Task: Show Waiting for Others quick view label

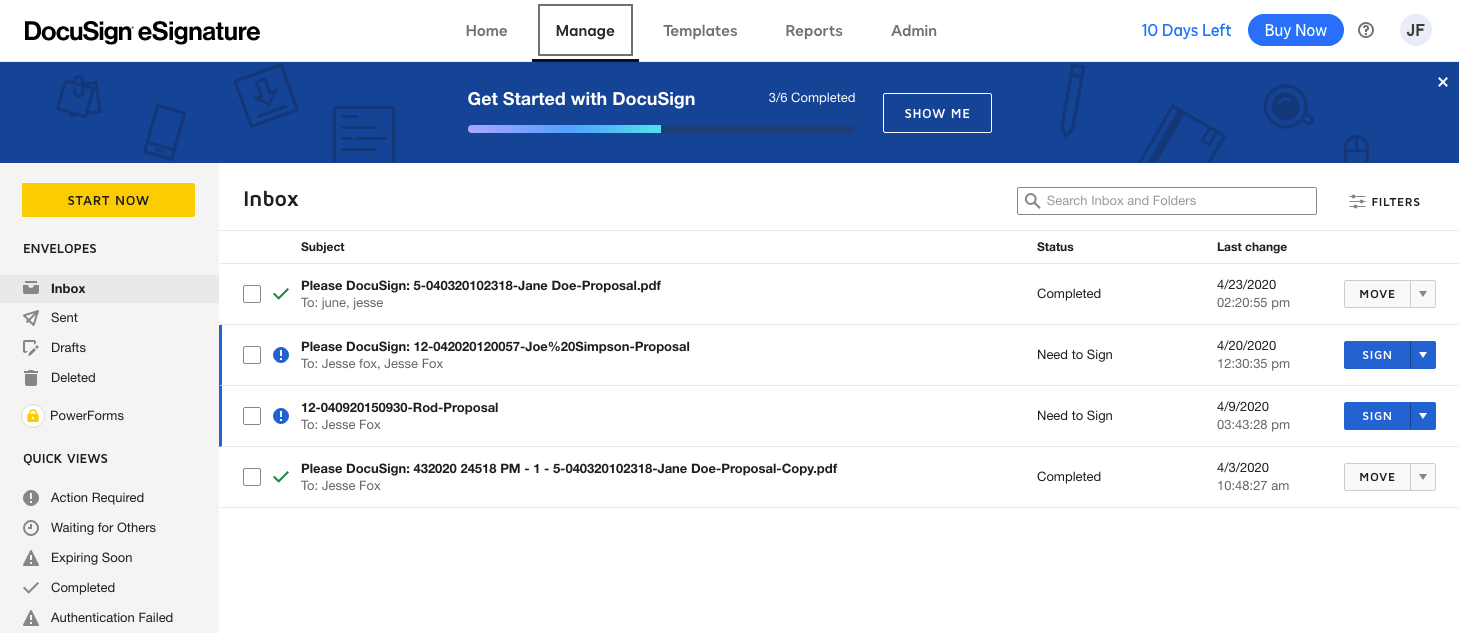Action: click(104, 528)
